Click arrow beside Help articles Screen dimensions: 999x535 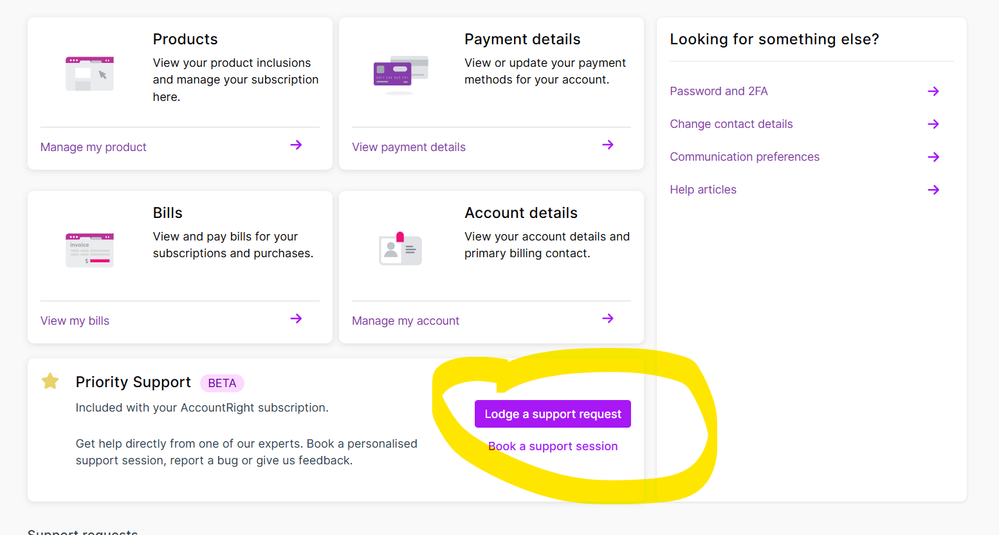(x=933, y=190)
